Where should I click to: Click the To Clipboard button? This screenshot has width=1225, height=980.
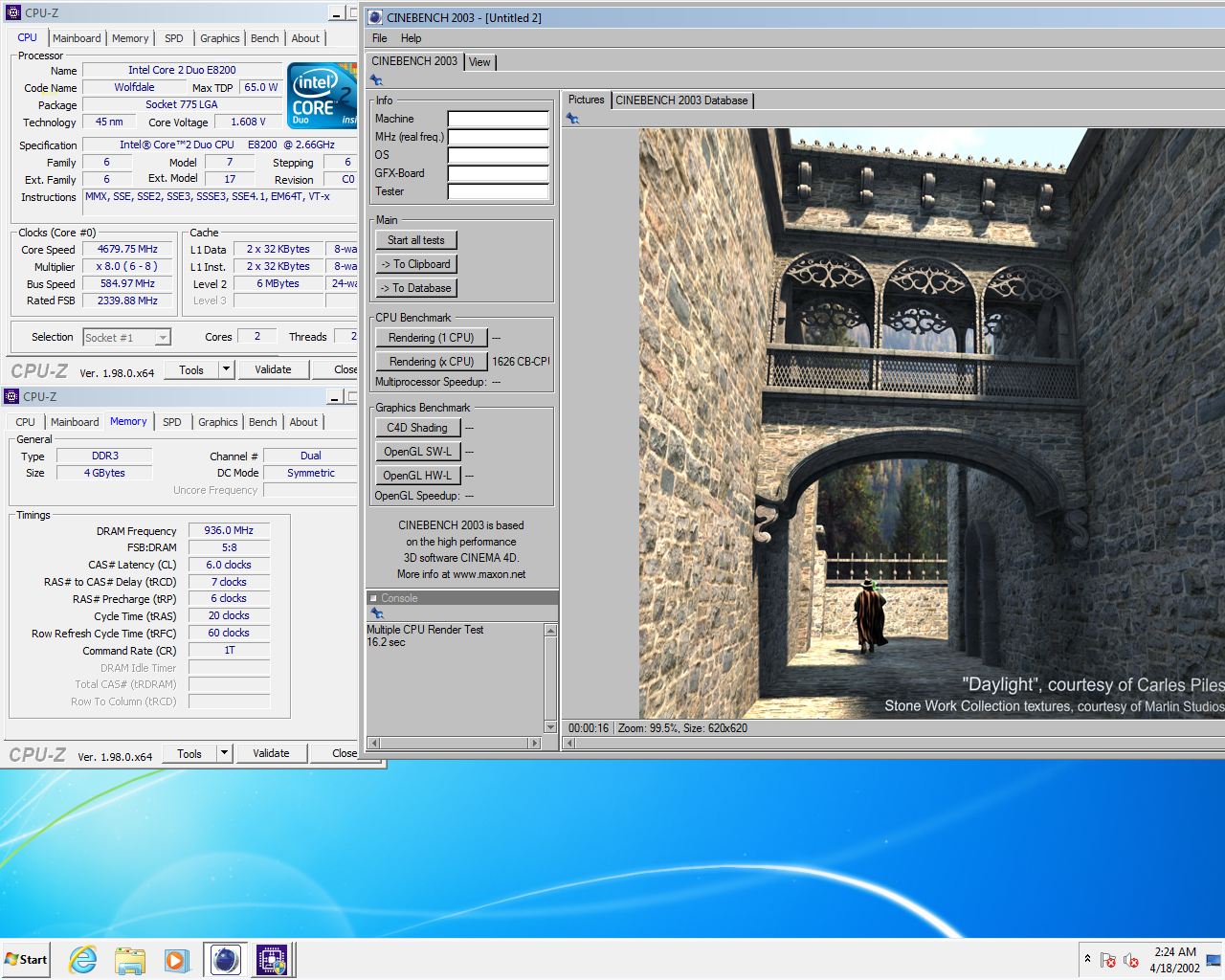click(416, 264)
